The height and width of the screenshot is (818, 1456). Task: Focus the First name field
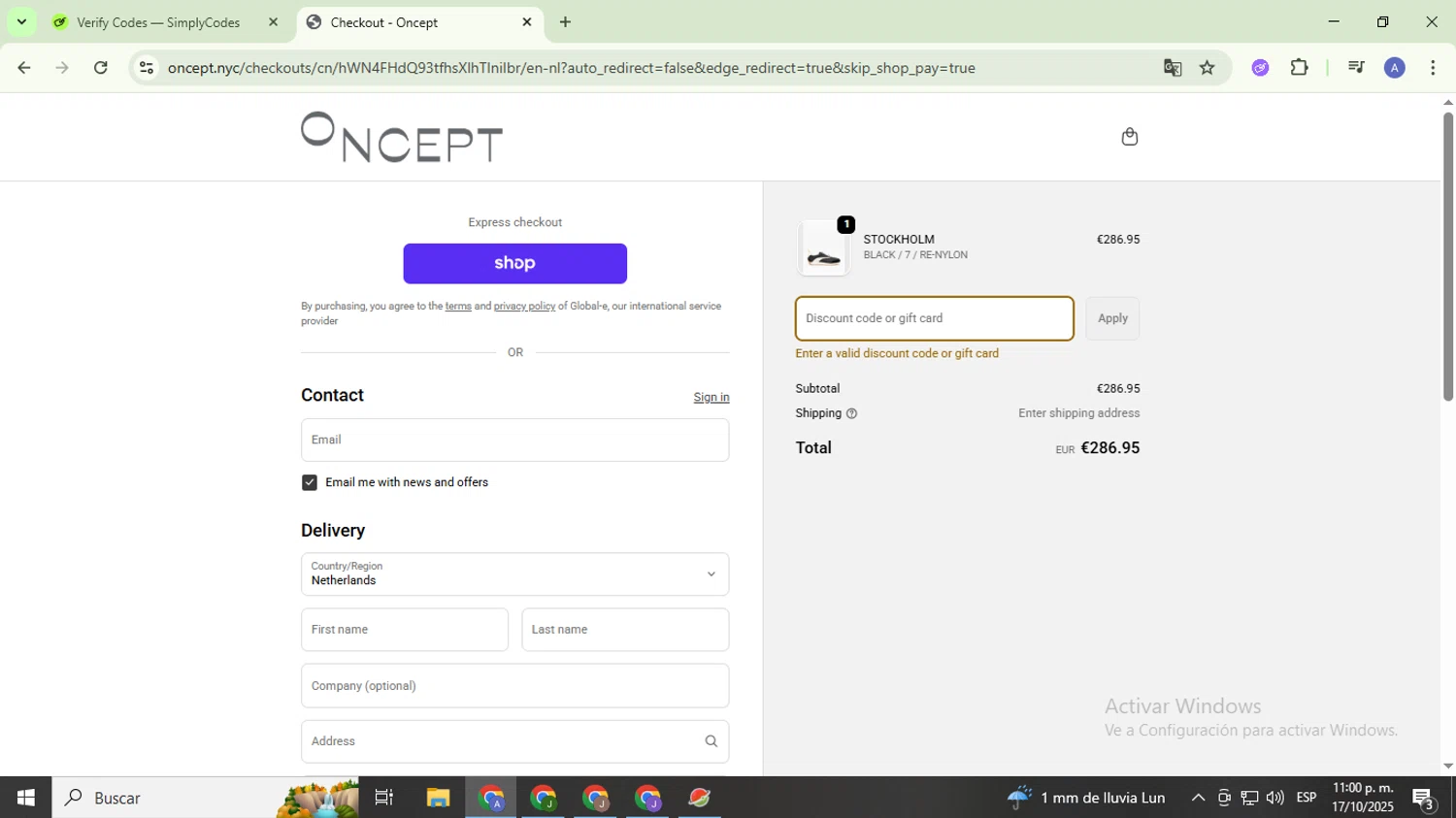point(405,630)
